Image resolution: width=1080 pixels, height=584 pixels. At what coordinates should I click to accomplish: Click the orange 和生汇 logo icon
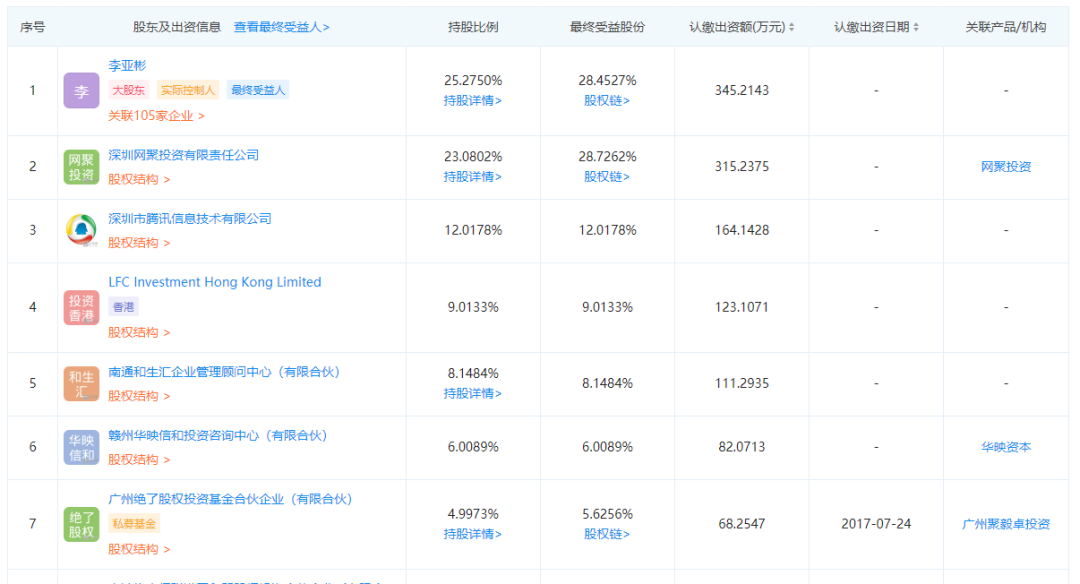click(x=81, y=384)
